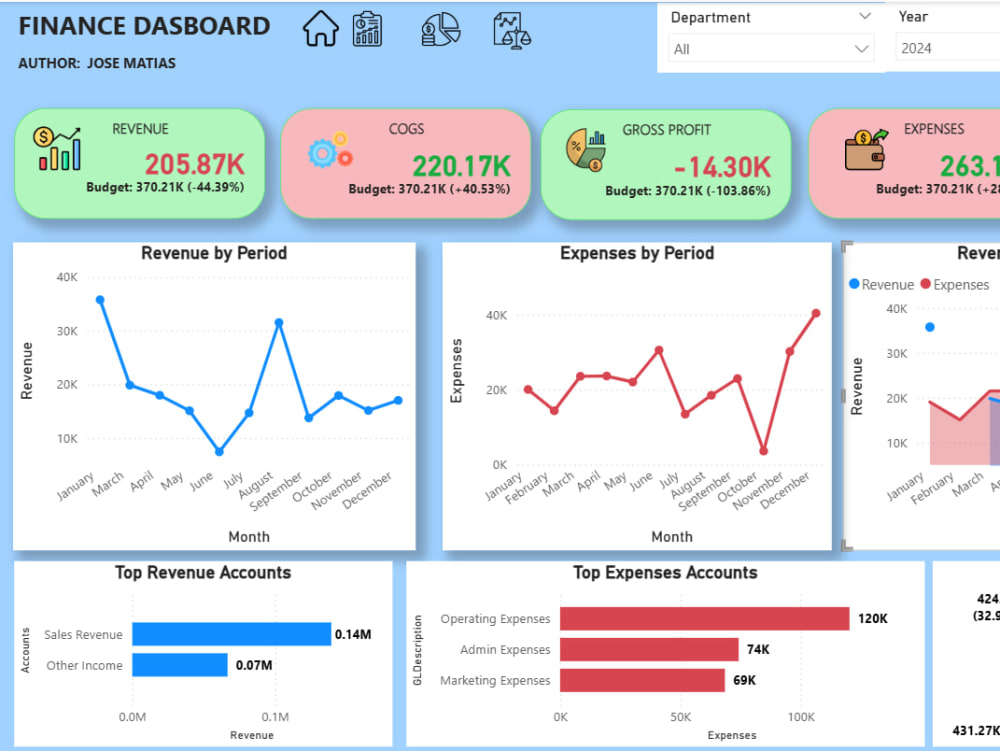The image size is (1000, 751).
Task: Click the 120K data label
Action: point(872,618)
